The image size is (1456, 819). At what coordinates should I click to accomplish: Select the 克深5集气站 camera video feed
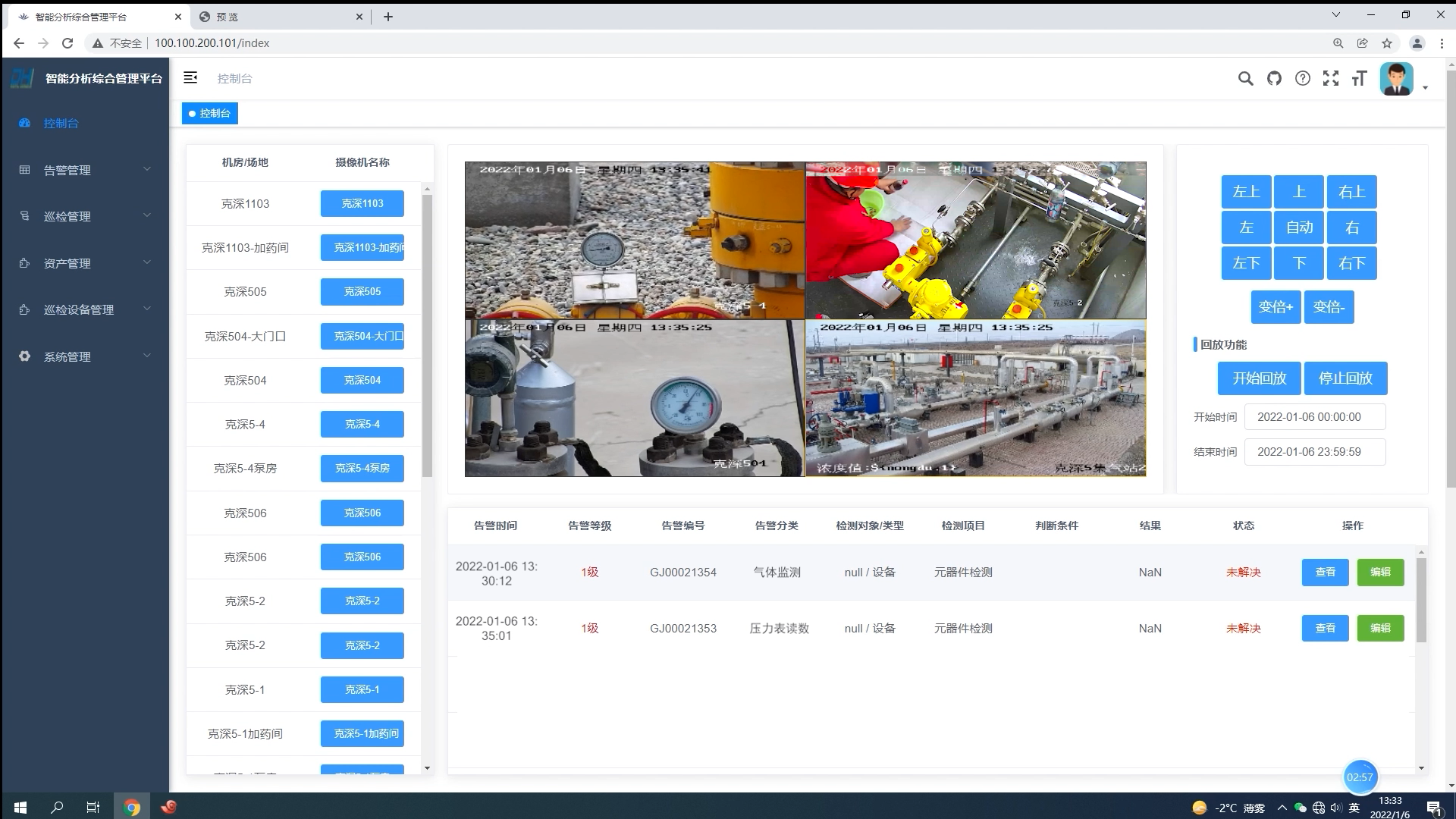pyautogui.click(x=975, y=398)
